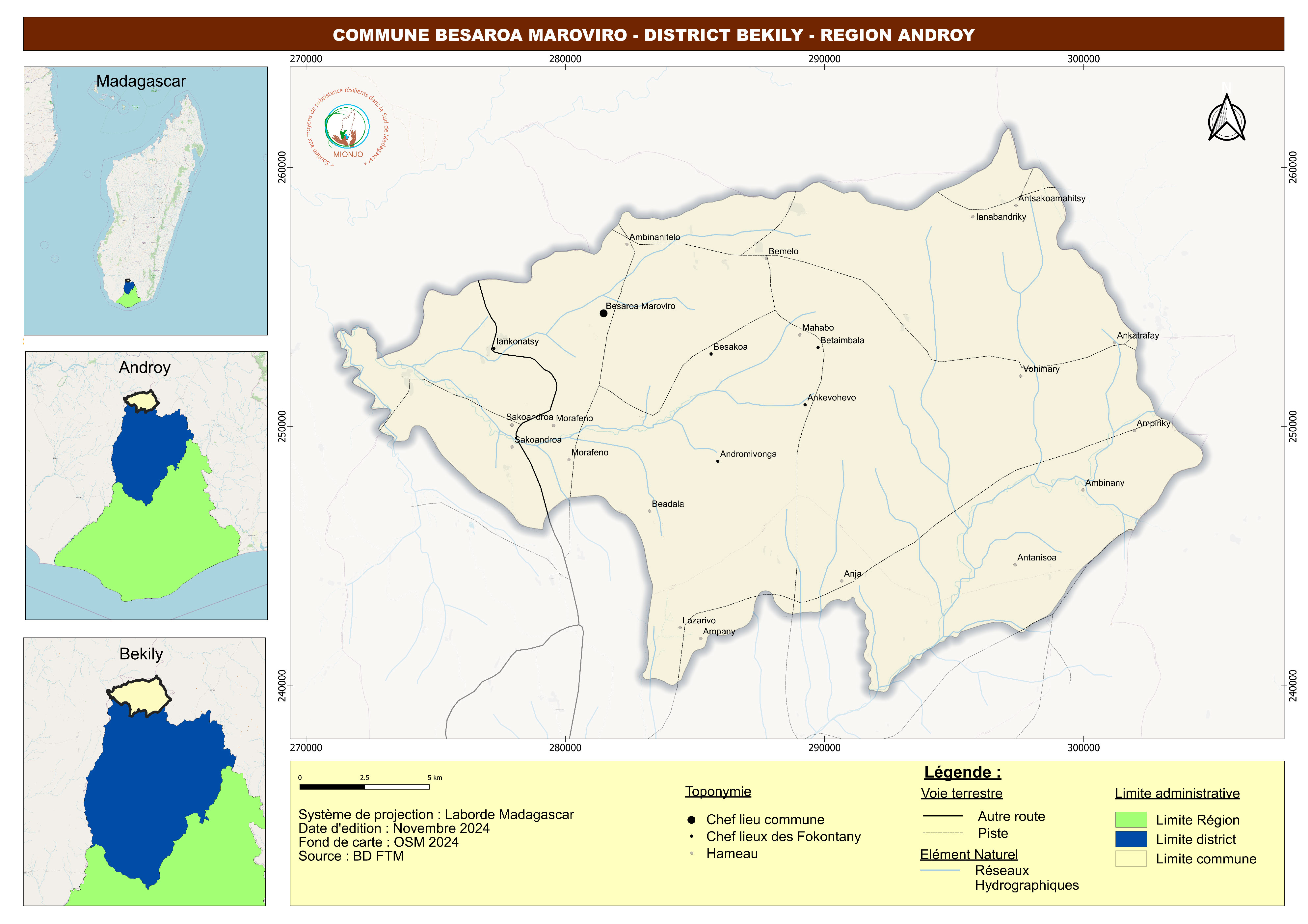Click the Piste dashed line symbol
This screenshot has width=1308, height=924.
point(942,833)
